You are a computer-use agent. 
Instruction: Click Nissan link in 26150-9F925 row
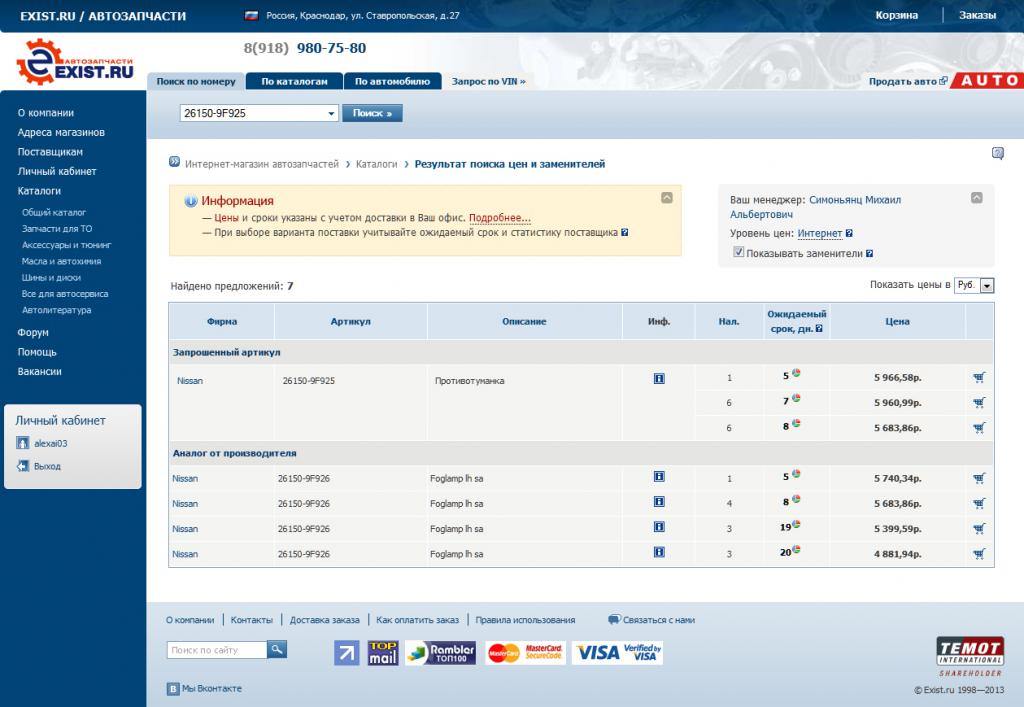click(189, 381)
